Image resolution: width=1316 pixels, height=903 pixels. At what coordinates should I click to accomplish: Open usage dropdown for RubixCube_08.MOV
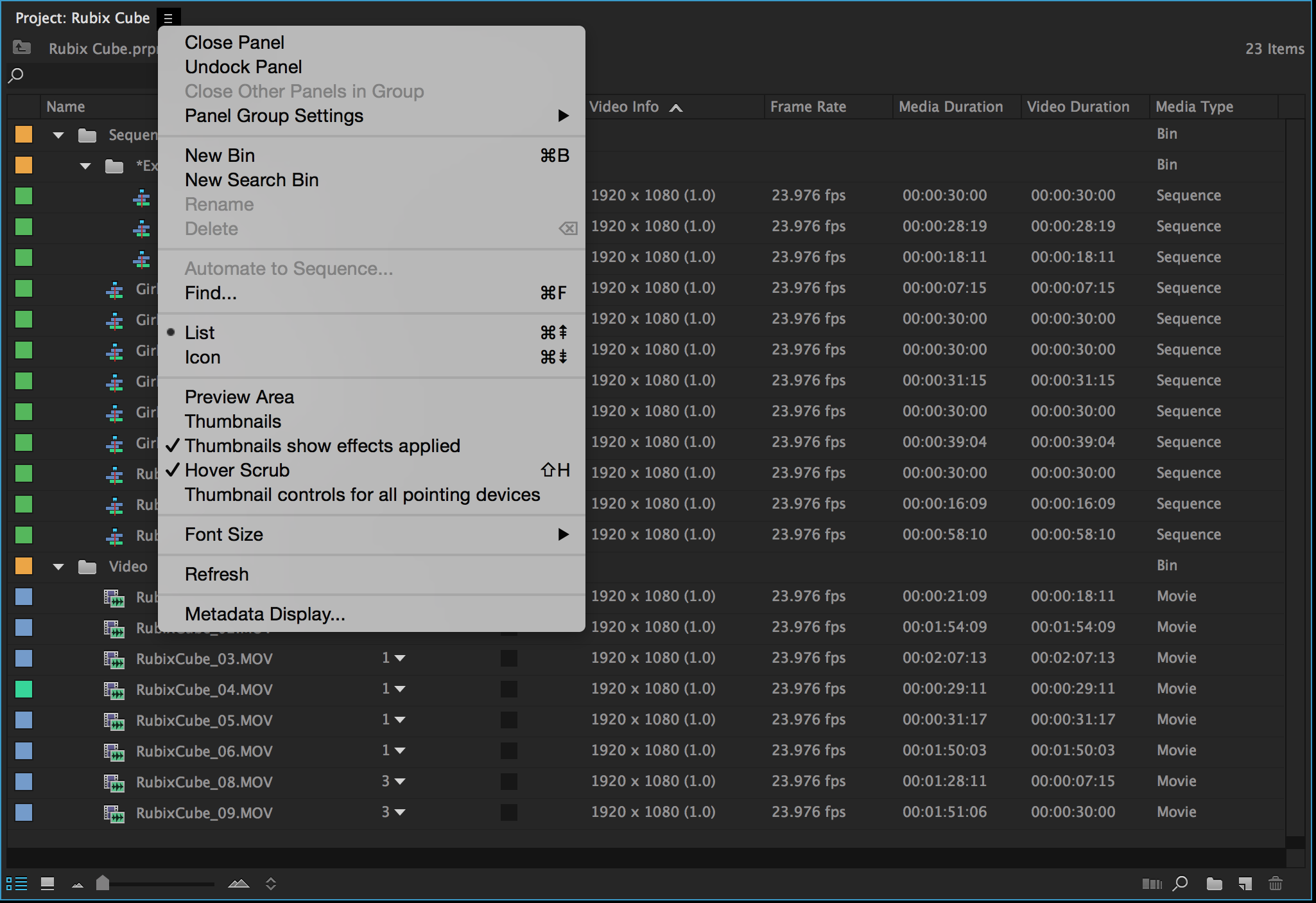(399, 782)
